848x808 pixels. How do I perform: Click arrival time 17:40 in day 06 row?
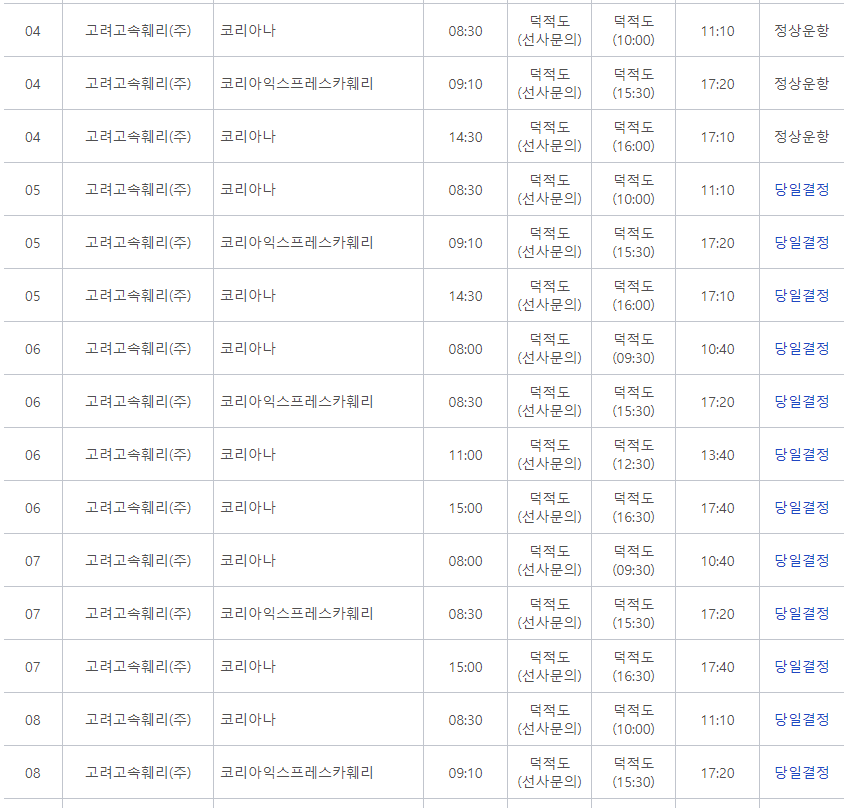point(717,508)
